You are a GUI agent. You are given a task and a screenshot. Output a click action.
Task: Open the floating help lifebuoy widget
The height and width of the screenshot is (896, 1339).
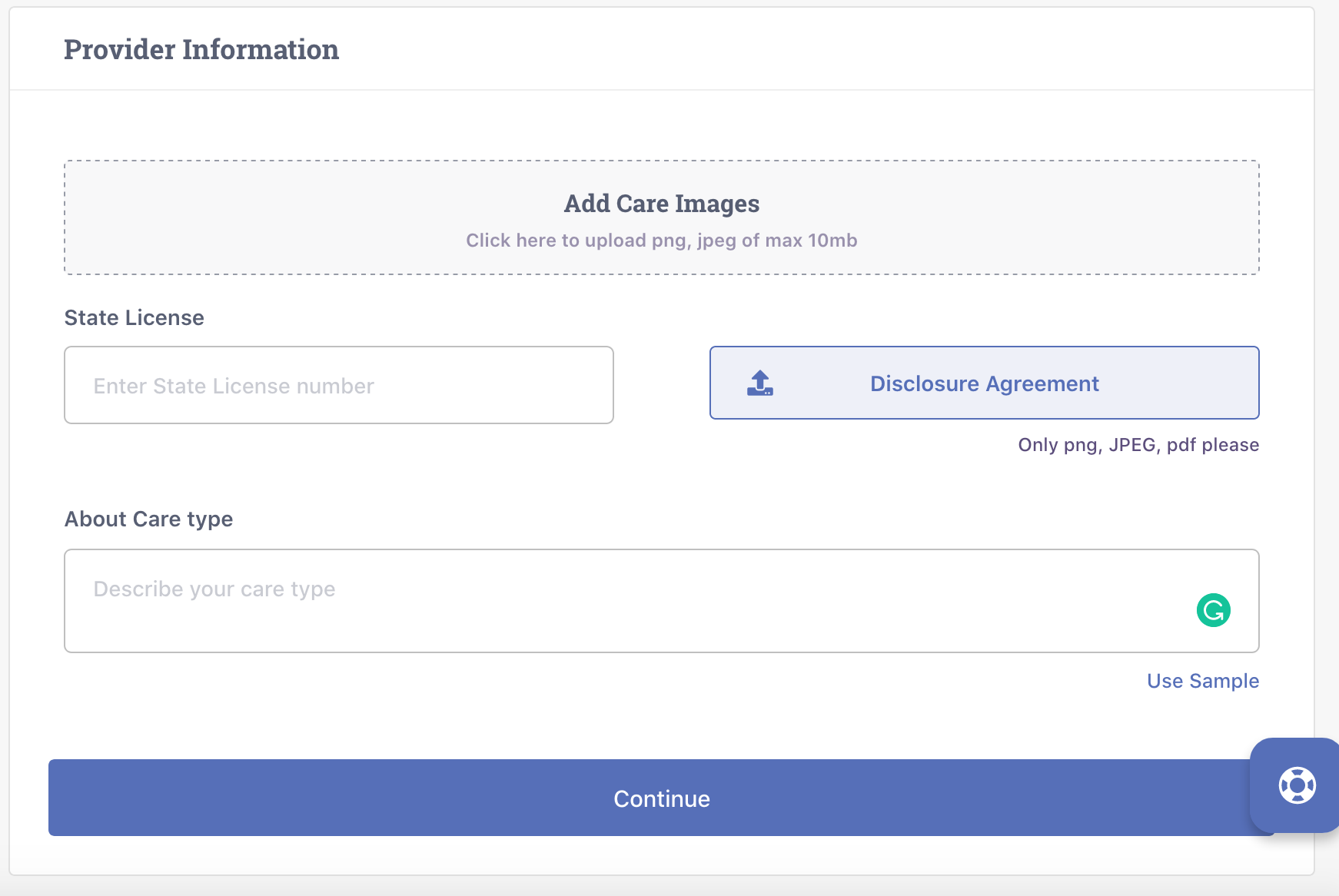(x=1297, y=785)
